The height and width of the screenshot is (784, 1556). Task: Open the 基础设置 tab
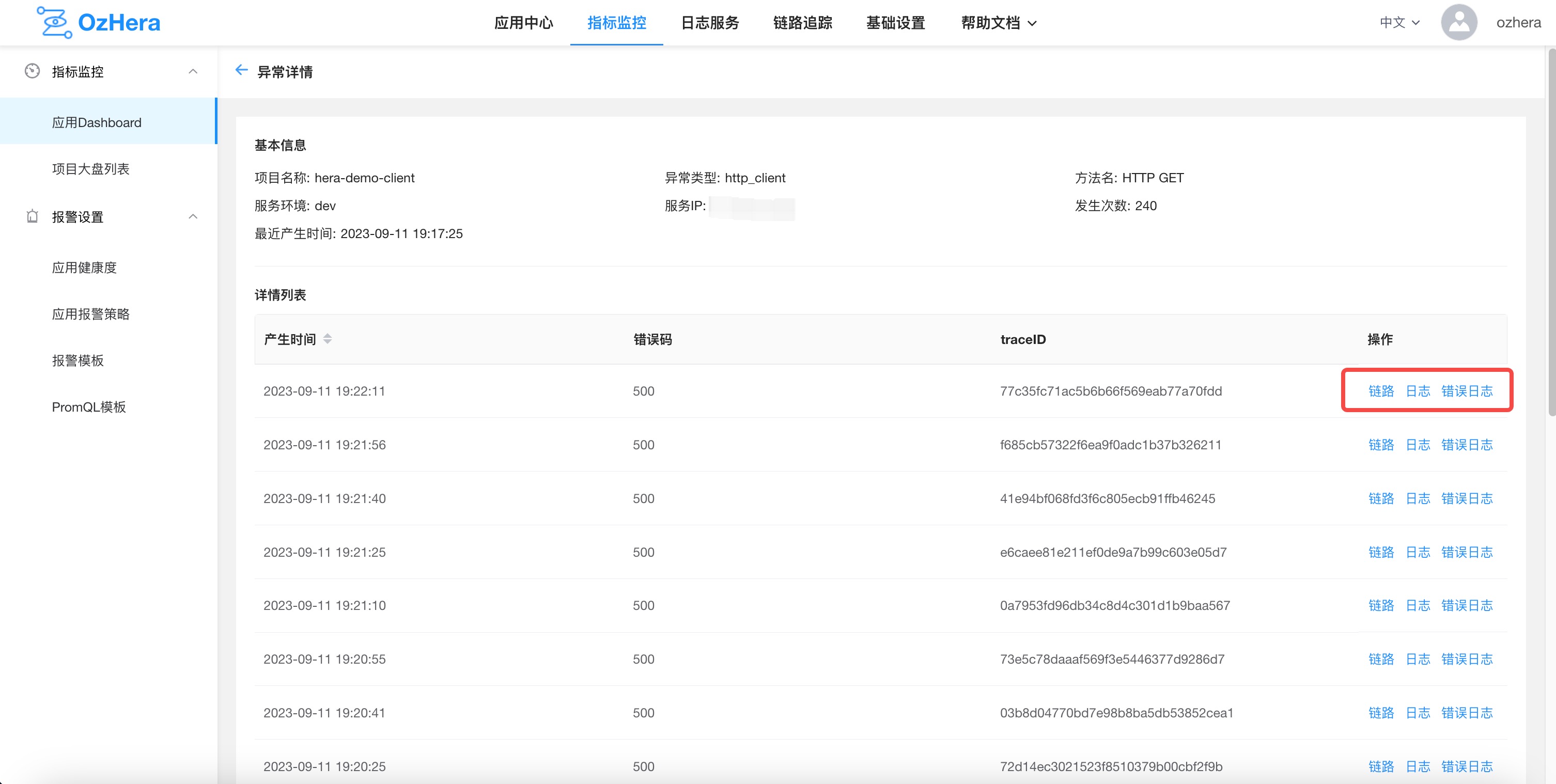click(896, 23)
